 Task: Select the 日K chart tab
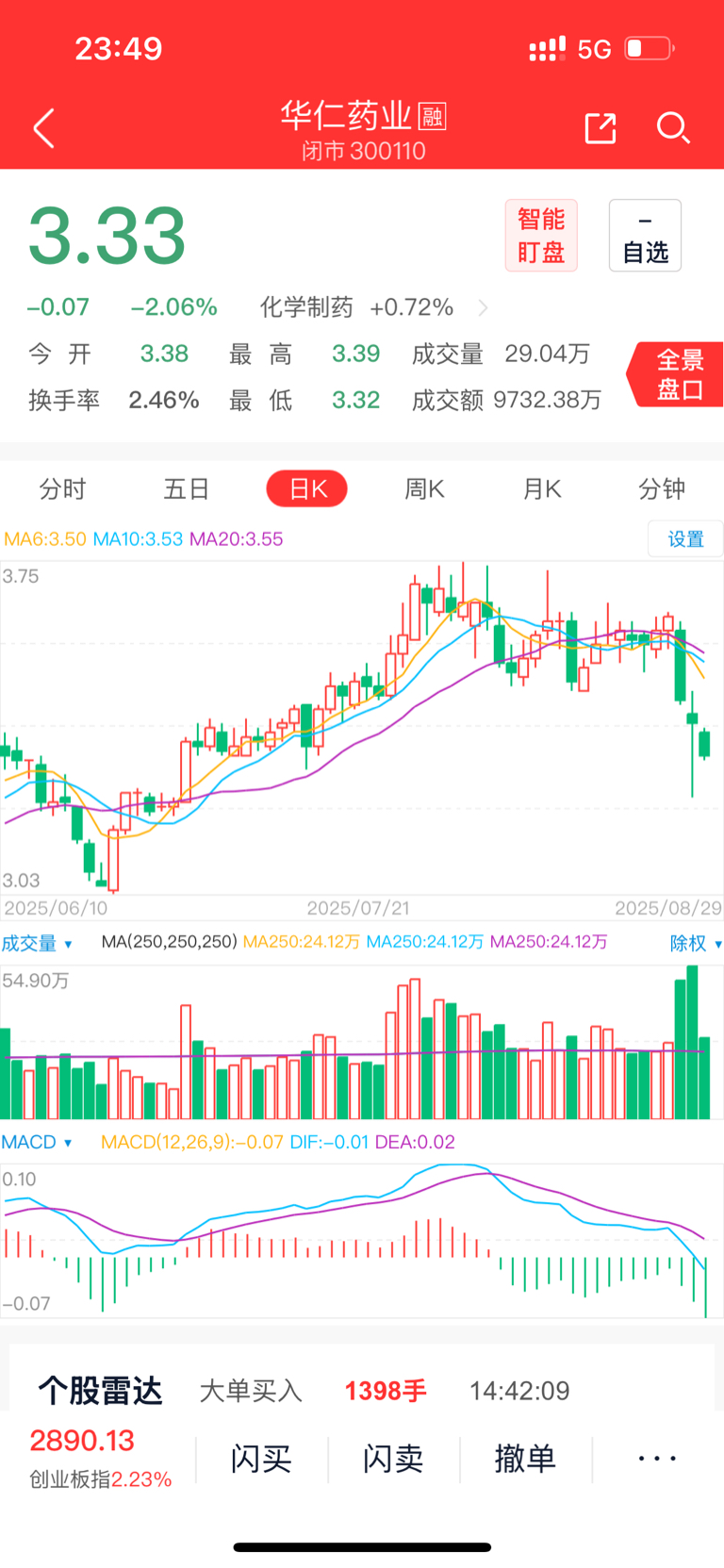pos(307,489)
